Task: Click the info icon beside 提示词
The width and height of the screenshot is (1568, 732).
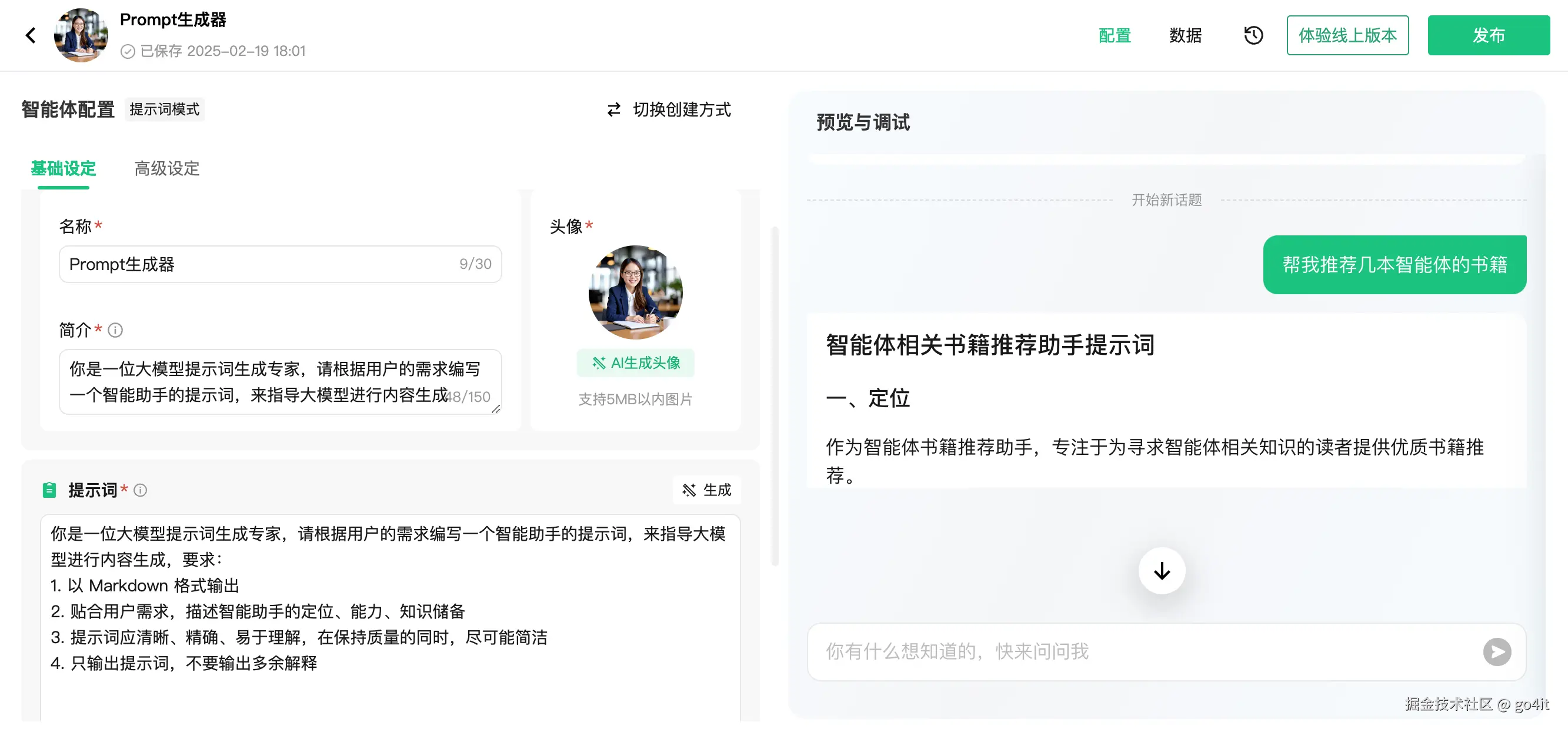Action: (x=141, y=490)
